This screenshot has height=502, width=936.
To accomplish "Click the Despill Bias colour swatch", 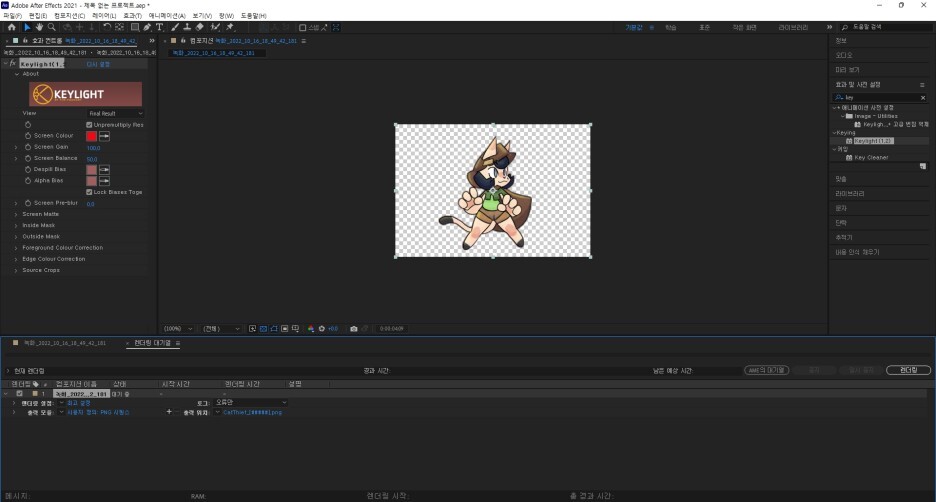I will (91, 170).
